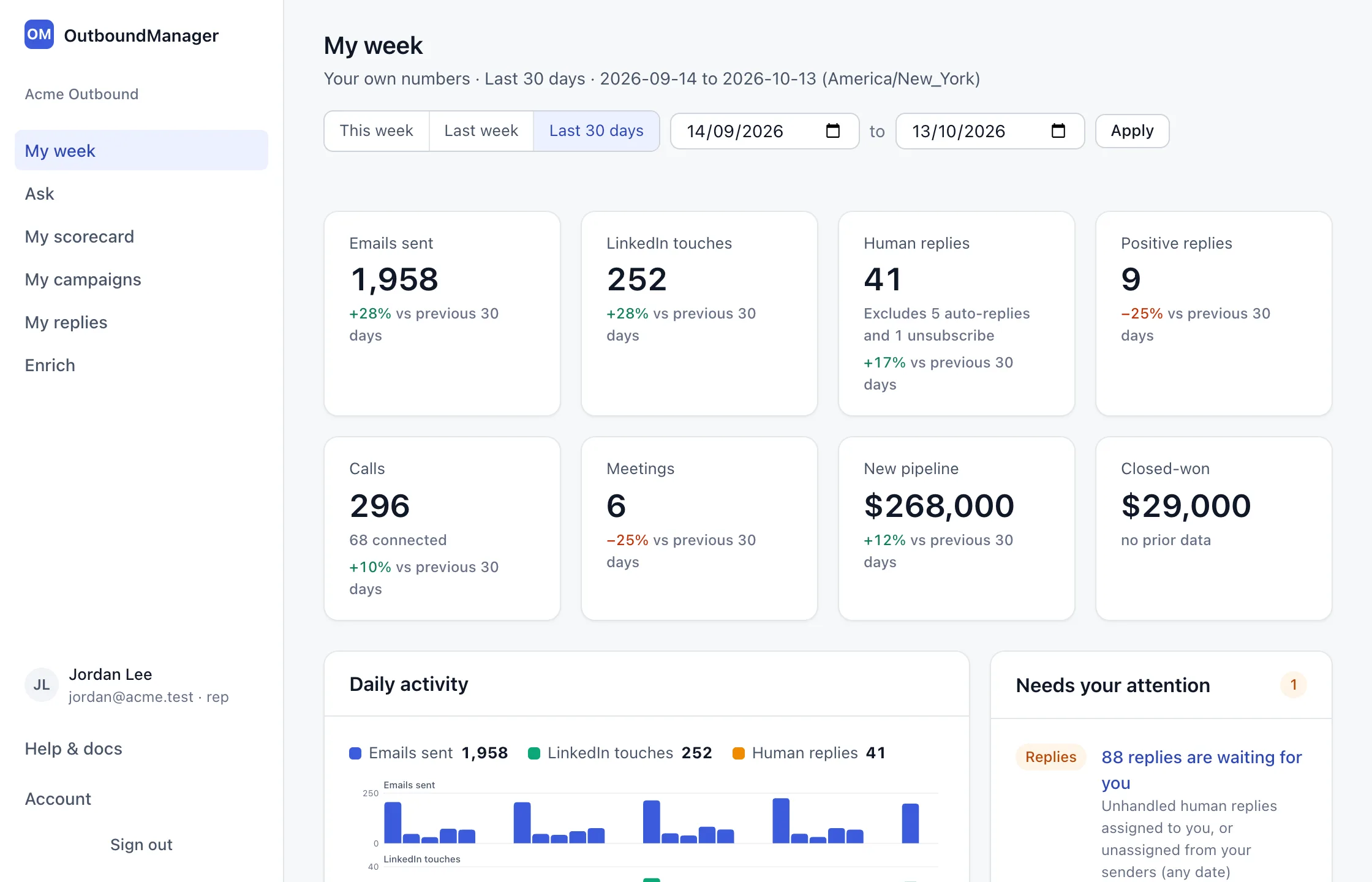
Task: Click the Closed-won $29,000 card
Action: click(1214, 529)
